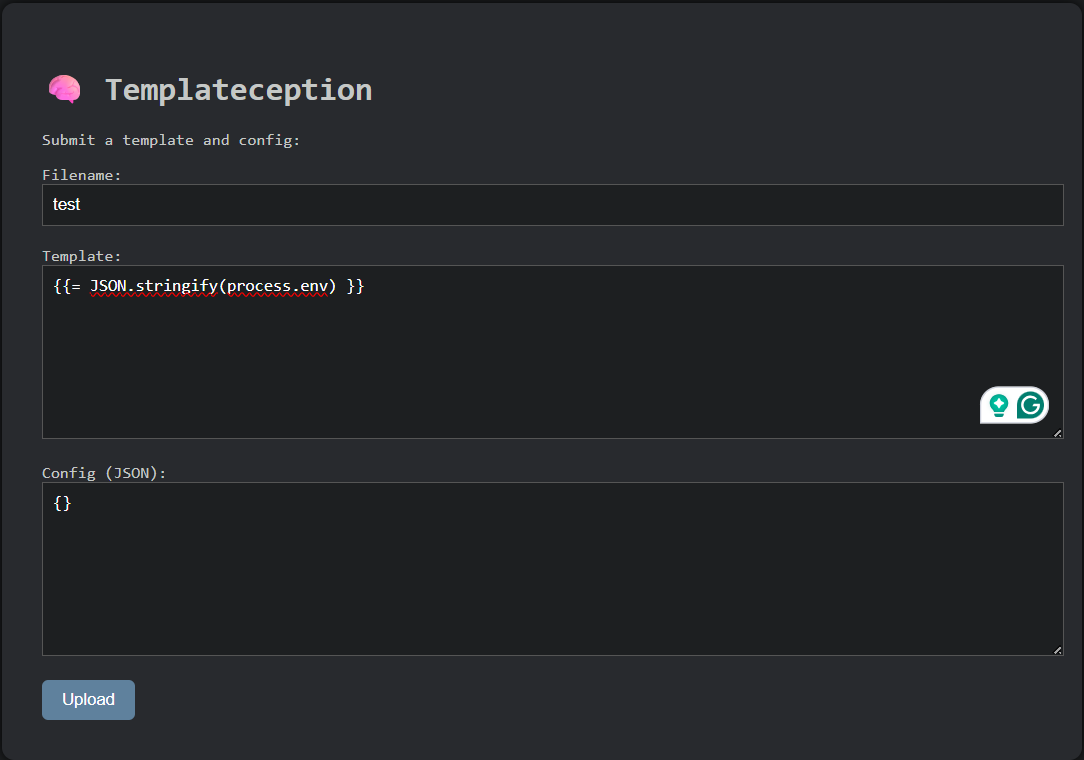Click the Config textarea resize handle

click(x=1057, y=650)
